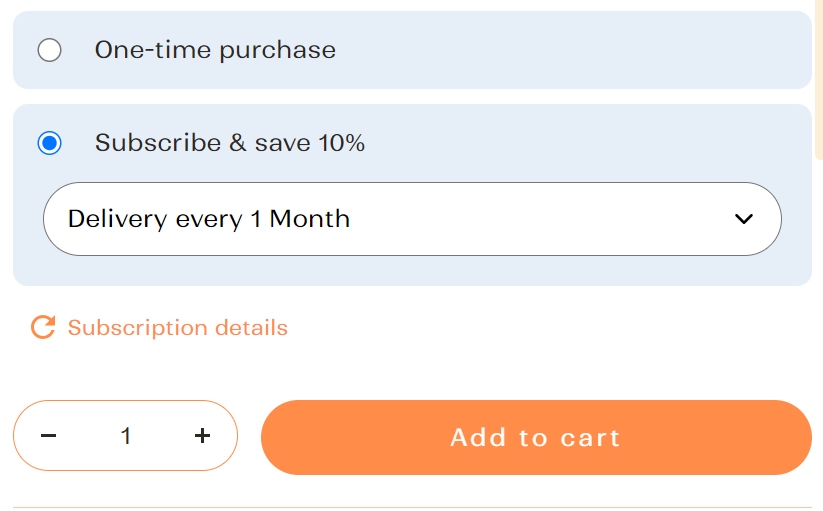Select the Subscribe & save 10% radio button
Viewport: 823px width, 511px height.
click(49, 143)
